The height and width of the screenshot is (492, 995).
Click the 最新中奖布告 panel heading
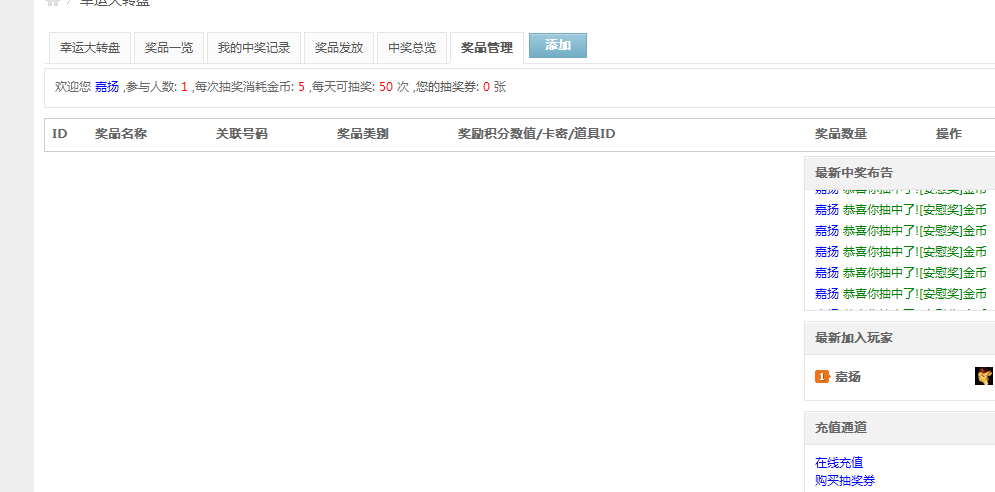pyautogui.click(x=853, y=173)
